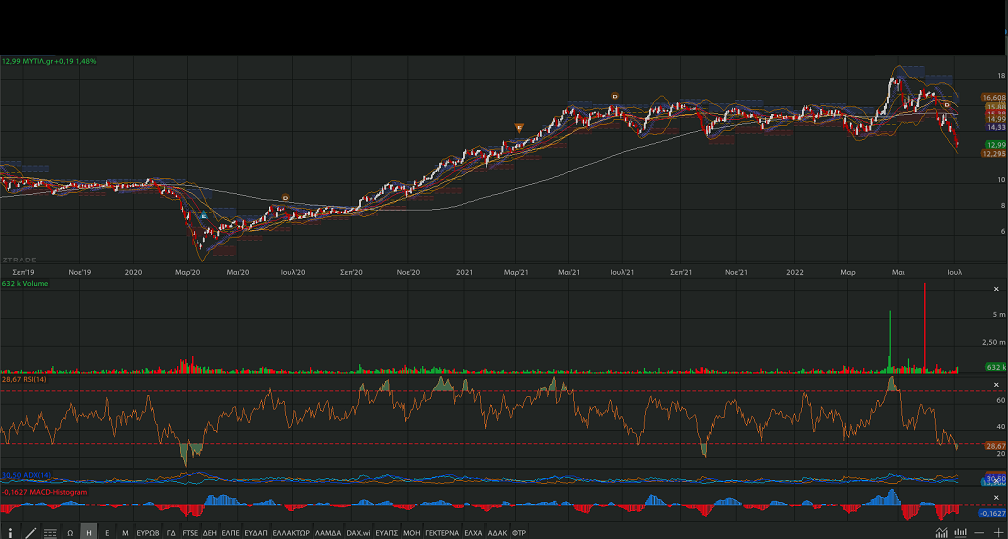The image size is (1008, 539).
Task: Switch to the E timeframe
Action: (x=107, y=533)
